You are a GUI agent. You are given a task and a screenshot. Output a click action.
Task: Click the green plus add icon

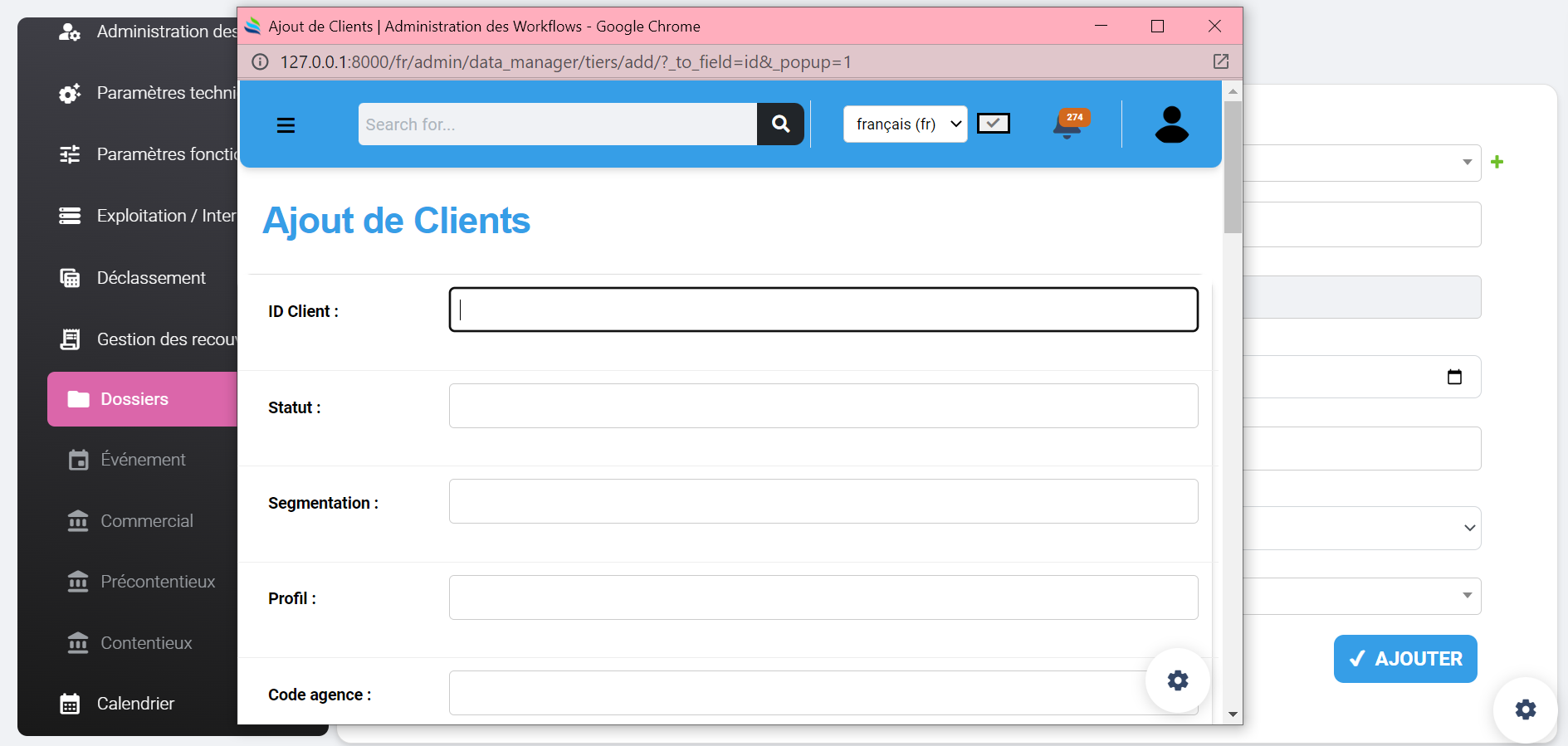coord(1497,162)
